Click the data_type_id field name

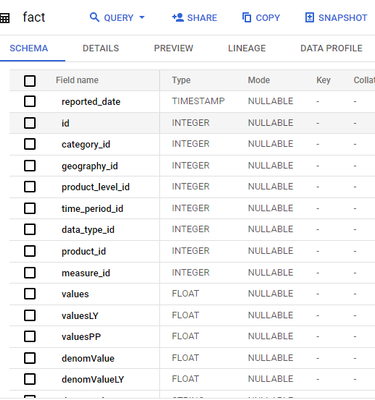[x=88, y=230]
